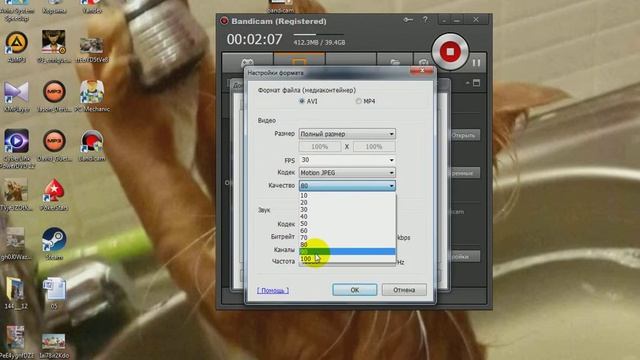Screen dimensions: 640x360
Task: Click the Открыть button in Bandicam window
Action: click(x=464, y=135)
